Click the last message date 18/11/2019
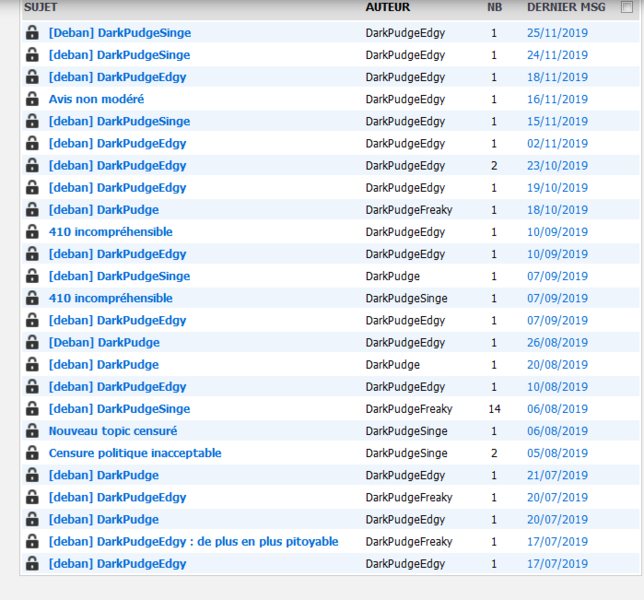 click(557, 77)
